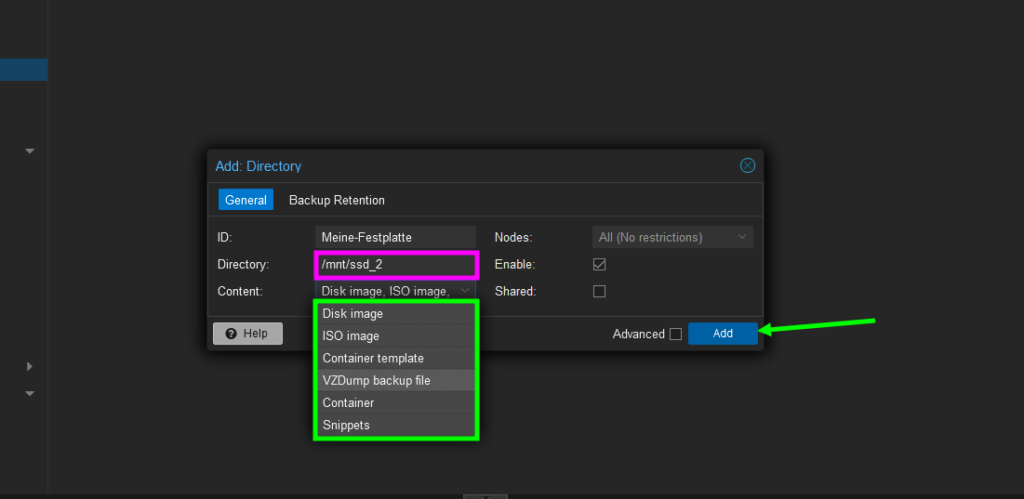The image size is (1024, 499).
Task: Expand the right-pointing arrow in left sidebar
Action: (30, 367)
